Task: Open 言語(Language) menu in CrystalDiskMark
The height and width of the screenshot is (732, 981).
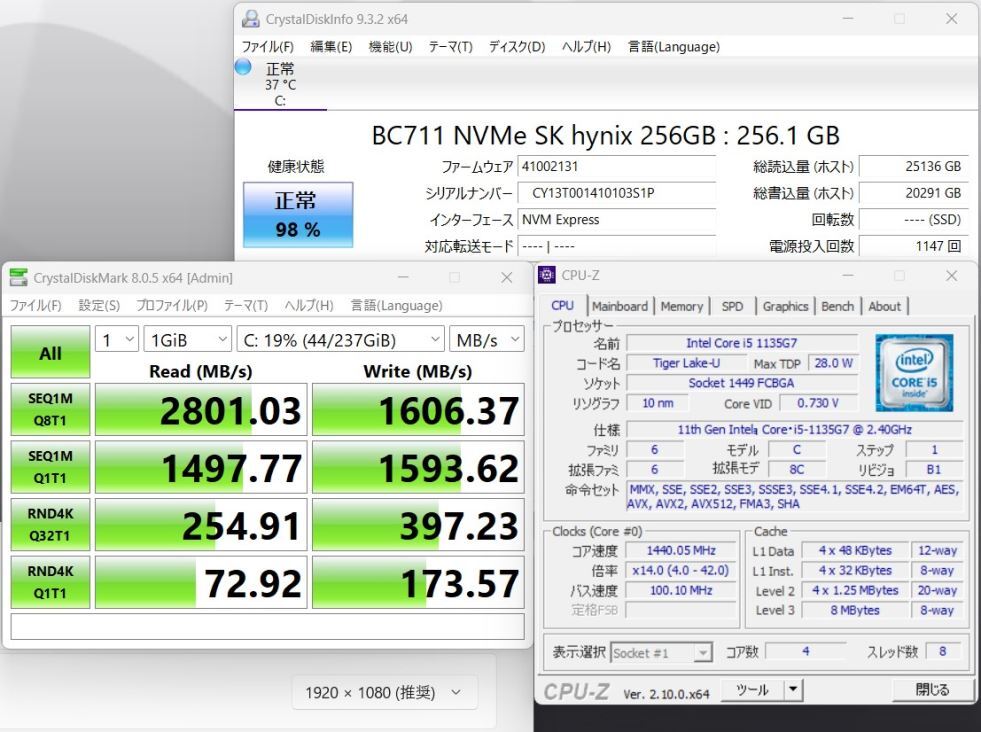Action: [397, 305]
